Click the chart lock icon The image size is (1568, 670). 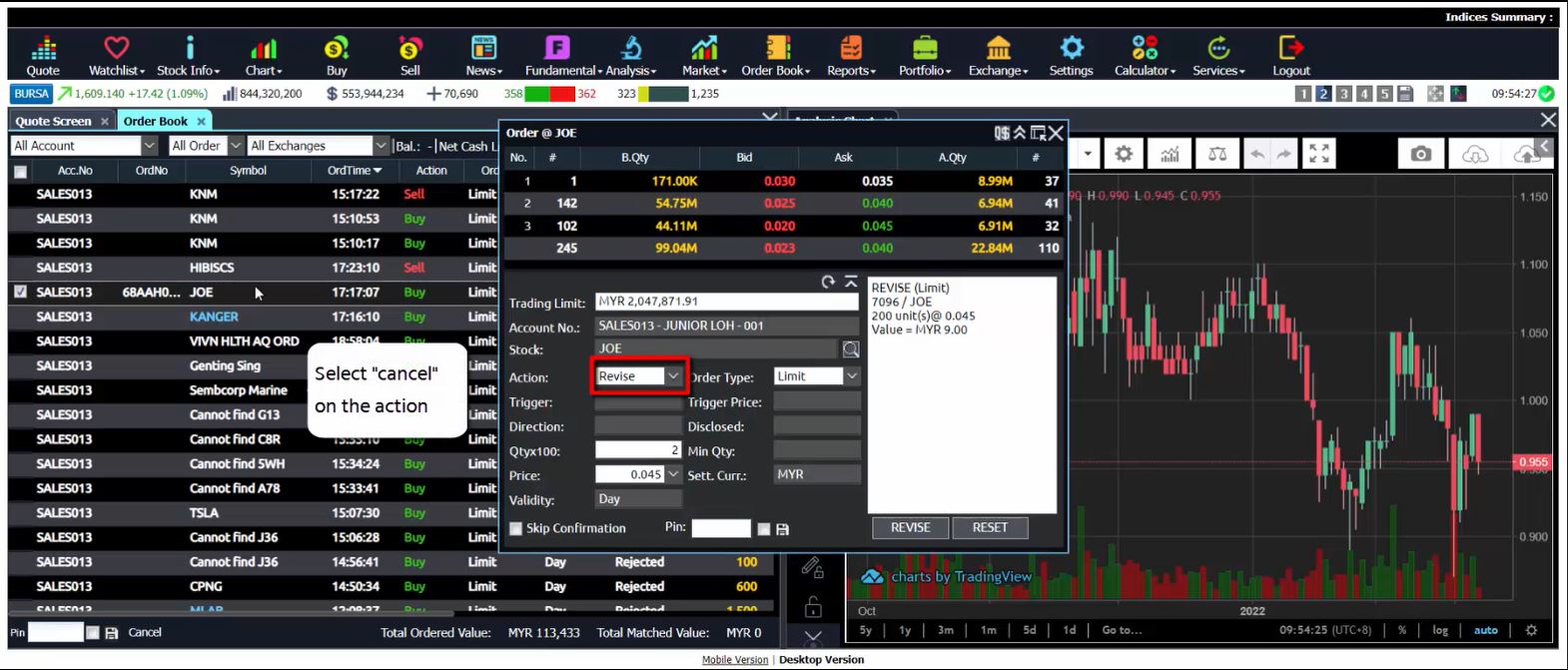coord(813,607)
